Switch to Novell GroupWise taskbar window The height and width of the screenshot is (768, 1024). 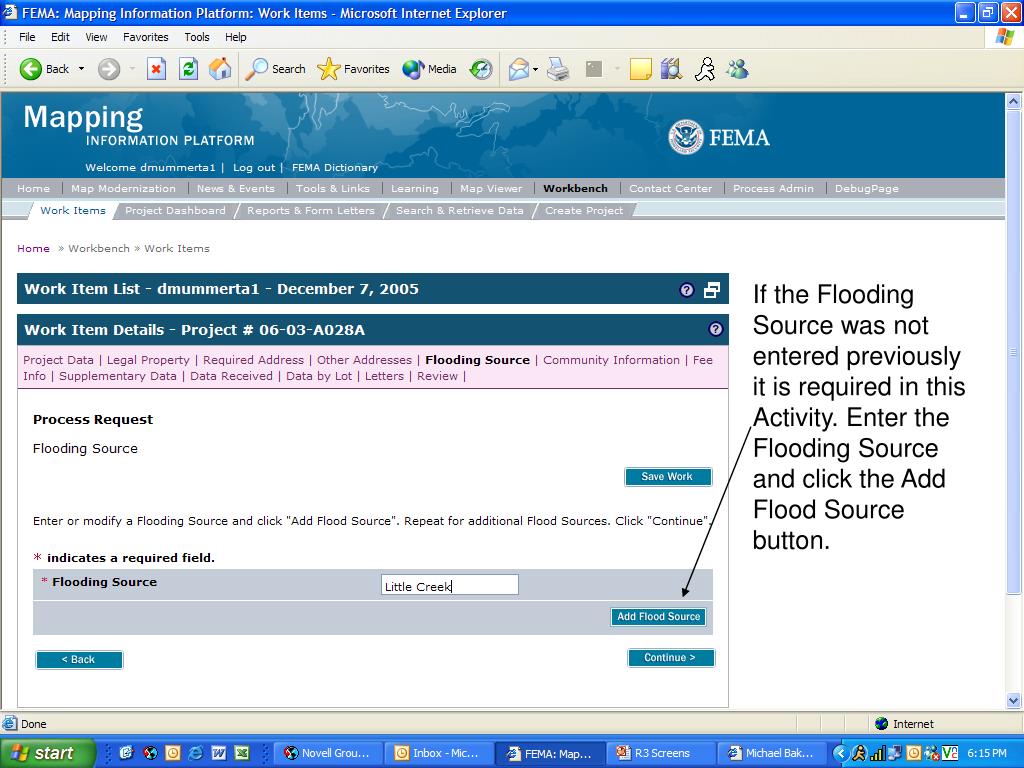pyautogui.click(x=328, y=753)
